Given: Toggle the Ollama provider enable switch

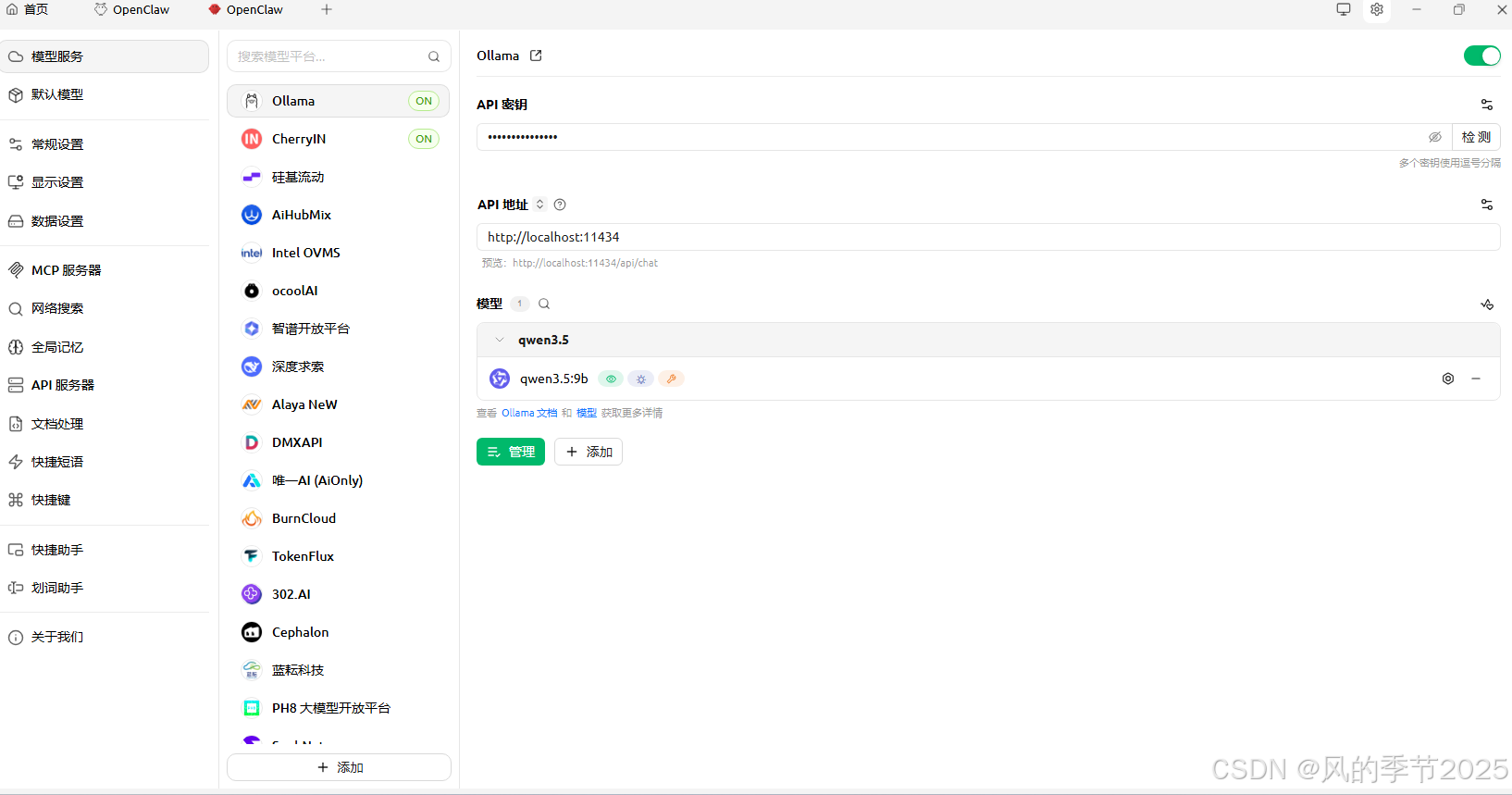Looking at the screenshot, I should pyautogui.click(x=1481, y=56).
